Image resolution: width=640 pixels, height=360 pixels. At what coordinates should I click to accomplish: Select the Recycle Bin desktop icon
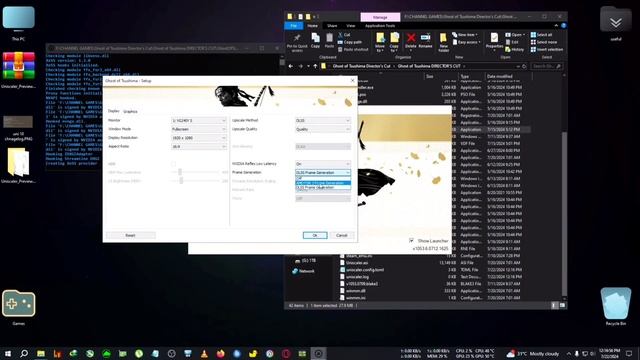(x=616, y=307)
